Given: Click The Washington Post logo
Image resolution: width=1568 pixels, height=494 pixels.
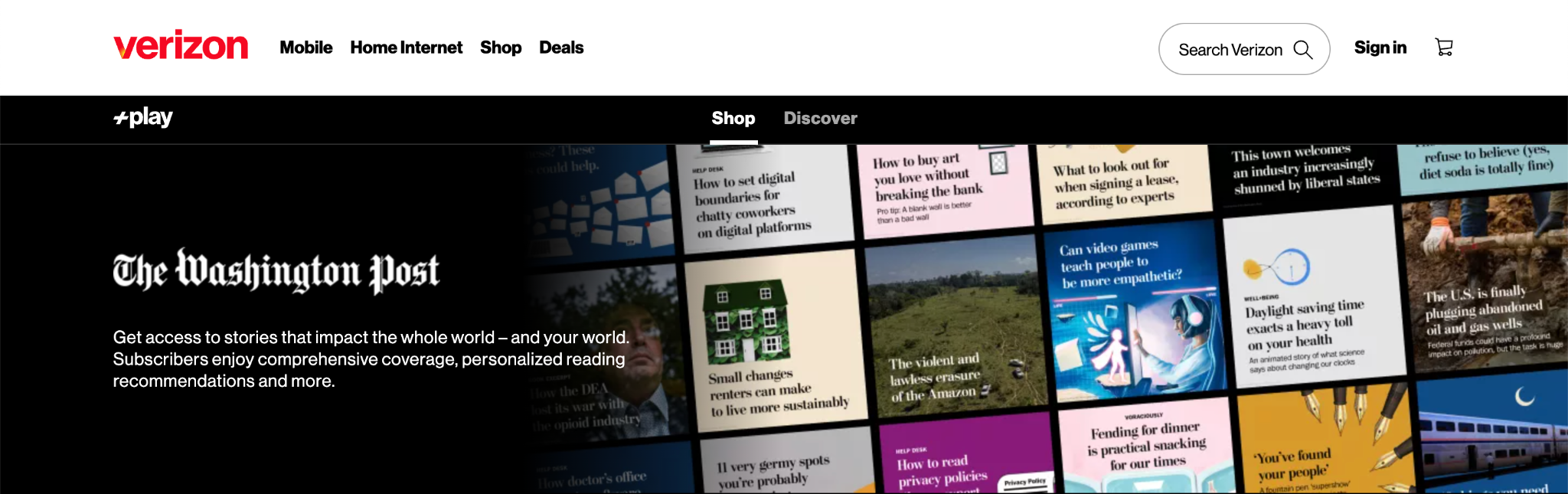Looking at the screenshot, I should pos(276,271).
